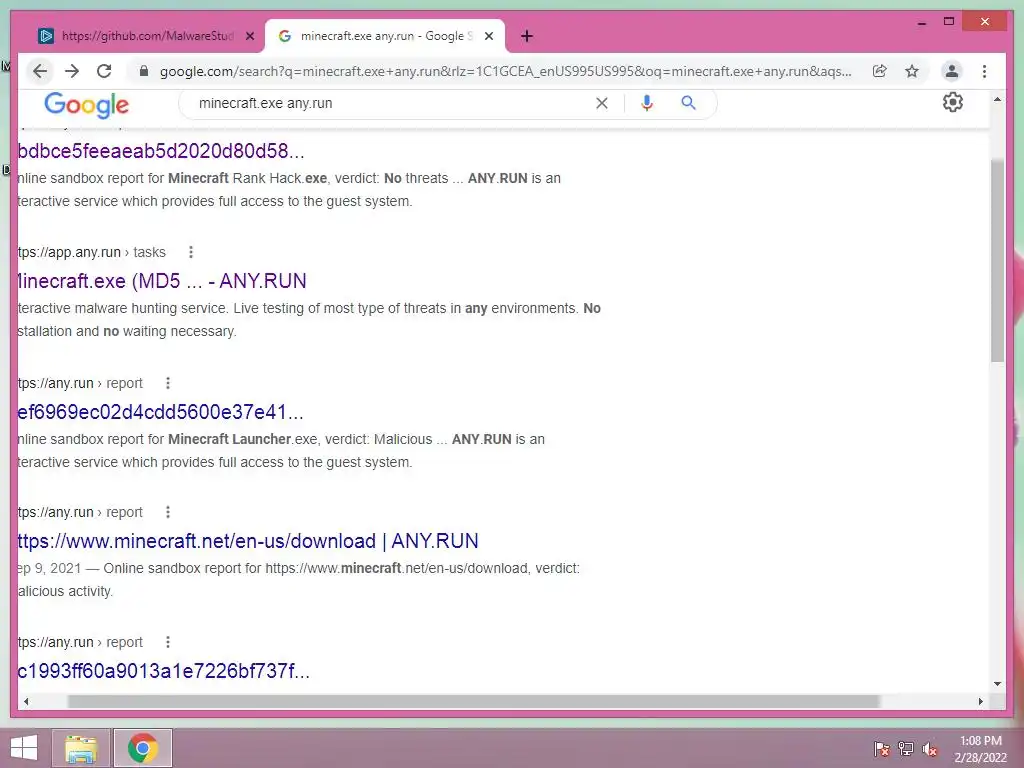1024x768 pixels.
Task: Open File Explorer from the taskbar
Action: pos(81,748)
